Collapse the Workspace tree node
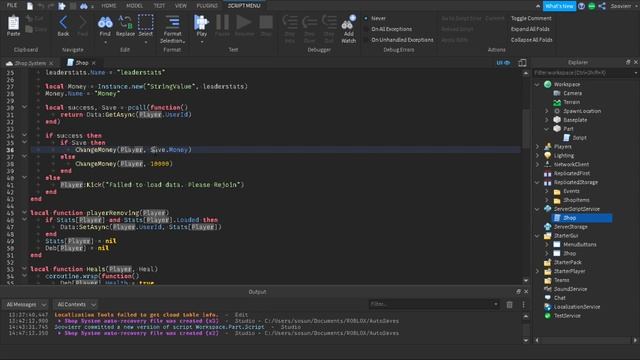Image resolution: width=640 pixels, height=360 pixels. [537, 84]
